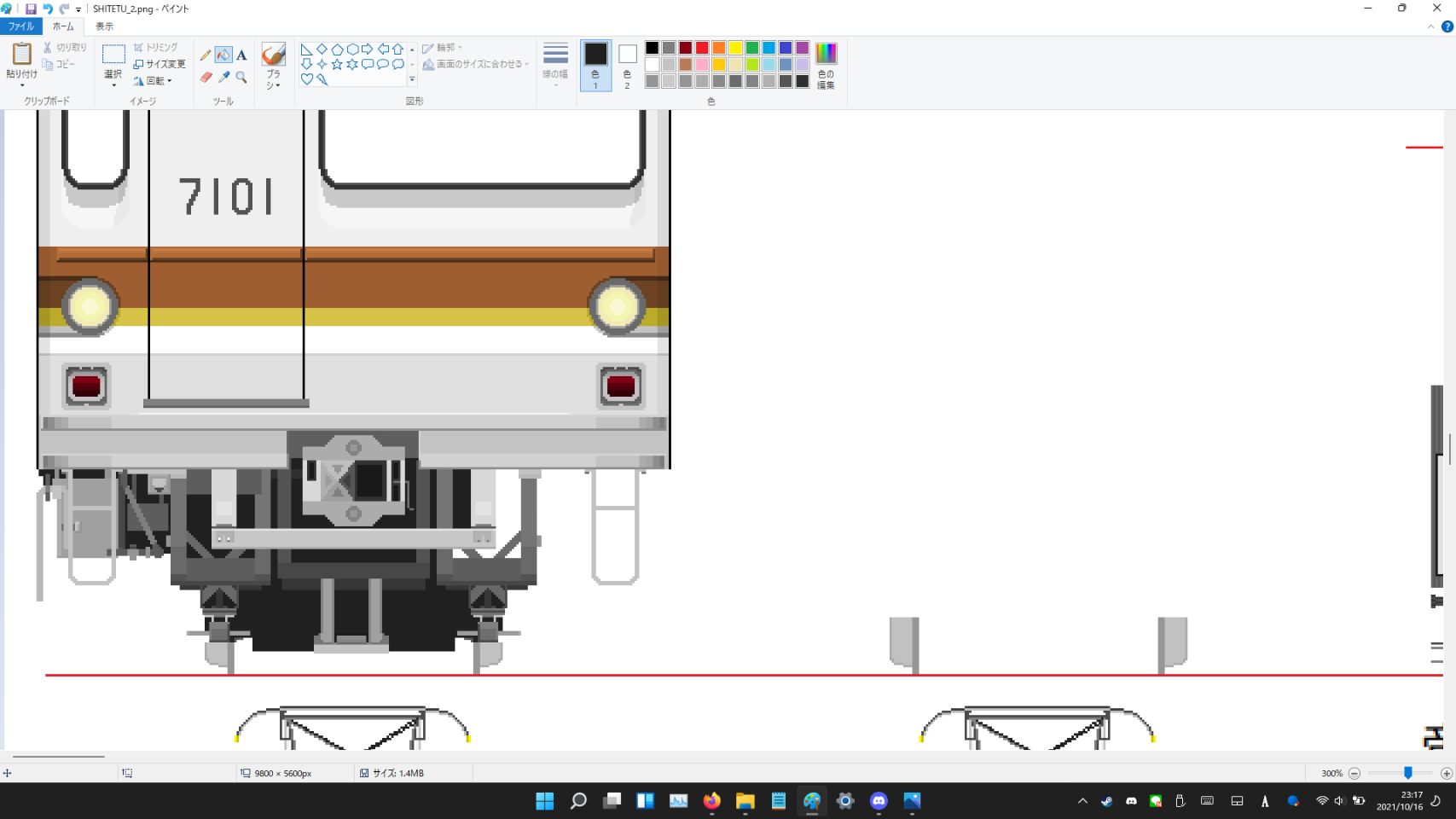Screen dimensions: 1456x819
Task: Expand the 選択 (Select) dropdown arrow
Action: click(x=113, y=85)
